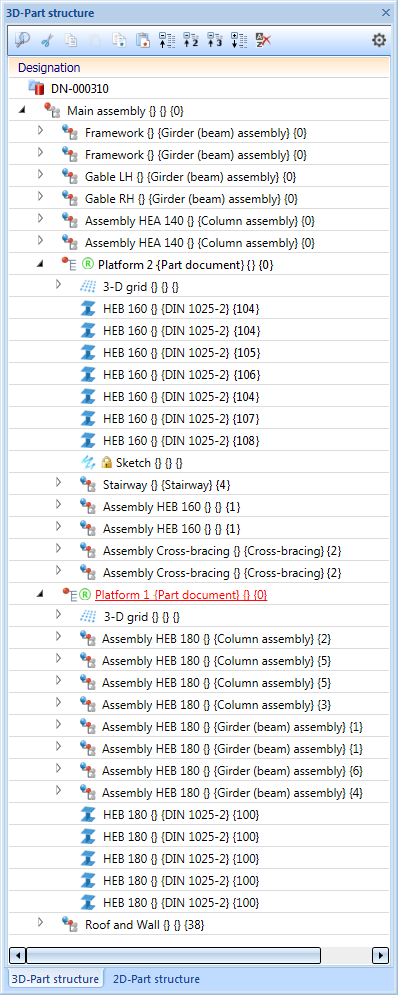The image size is (398, 995).
Task: Select the DN-000310 row
Action: (199, 88)
